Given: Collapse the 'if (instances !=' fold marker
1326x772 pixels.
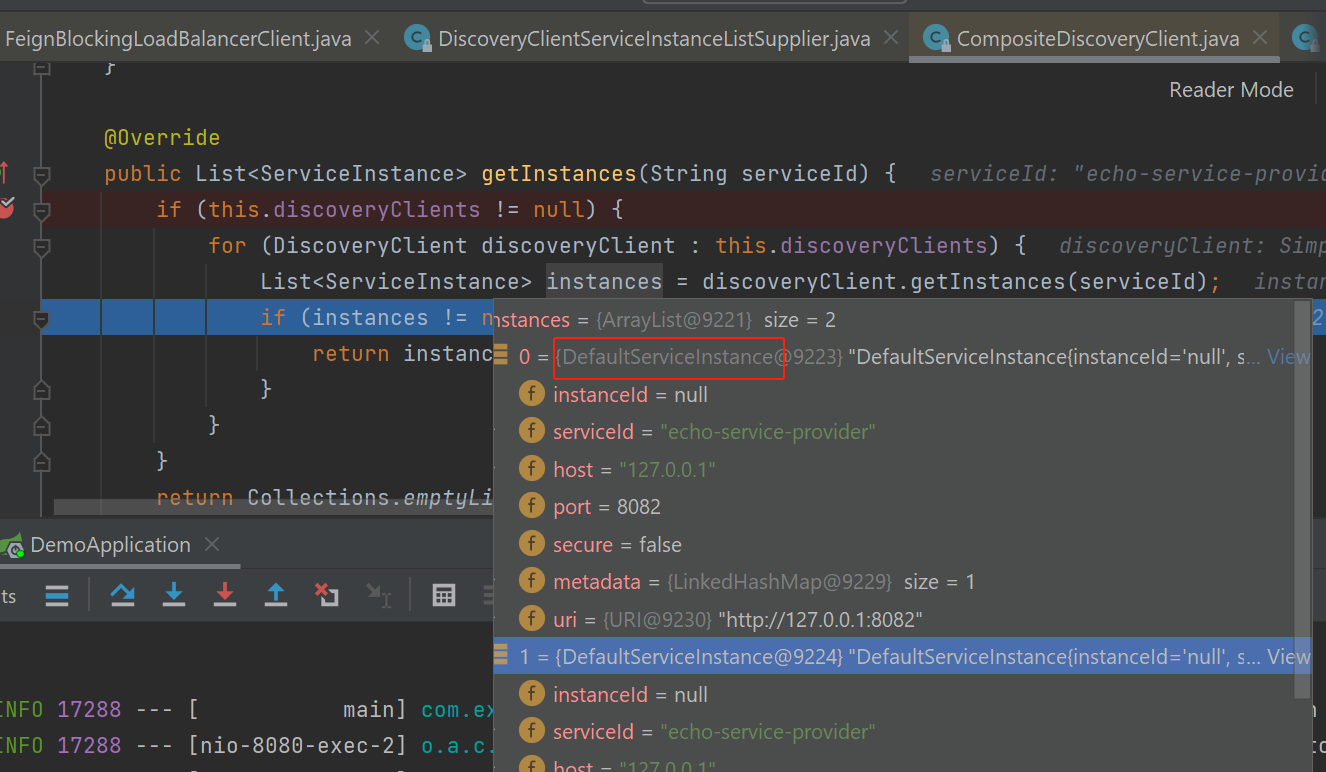Looking at the screenshot, I should [x=41, y=320].
